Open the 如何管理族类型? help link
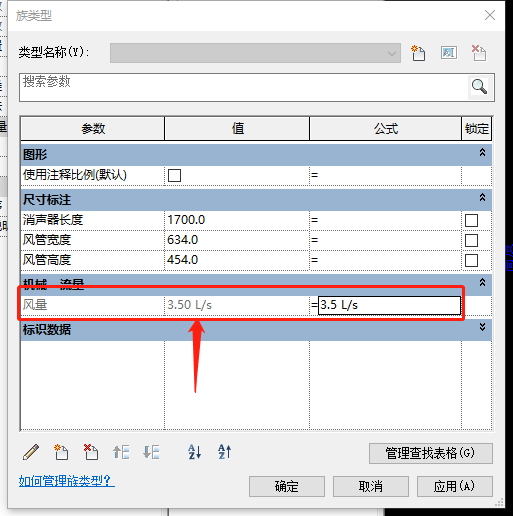Screen dimensions: 513x516 point(67,481)
